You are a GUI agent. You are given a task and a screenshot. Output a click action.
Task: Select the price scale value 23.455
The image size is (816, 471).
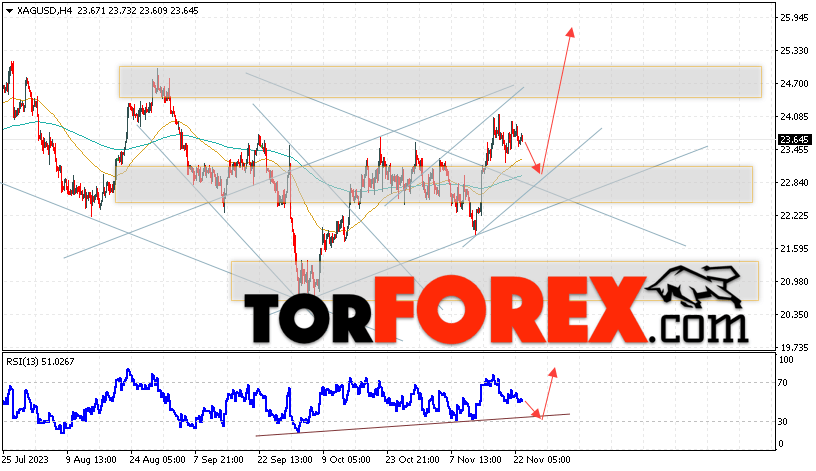pos(794,150)
